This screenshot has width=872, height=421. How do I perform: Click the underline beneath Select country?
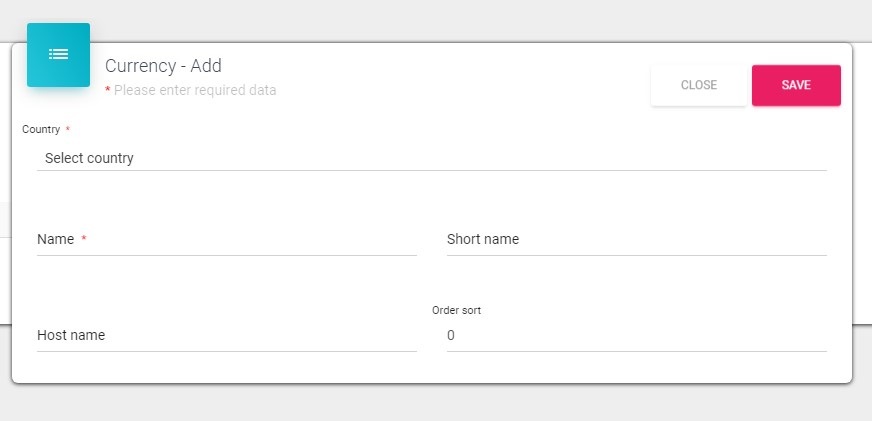coord(431,170)
